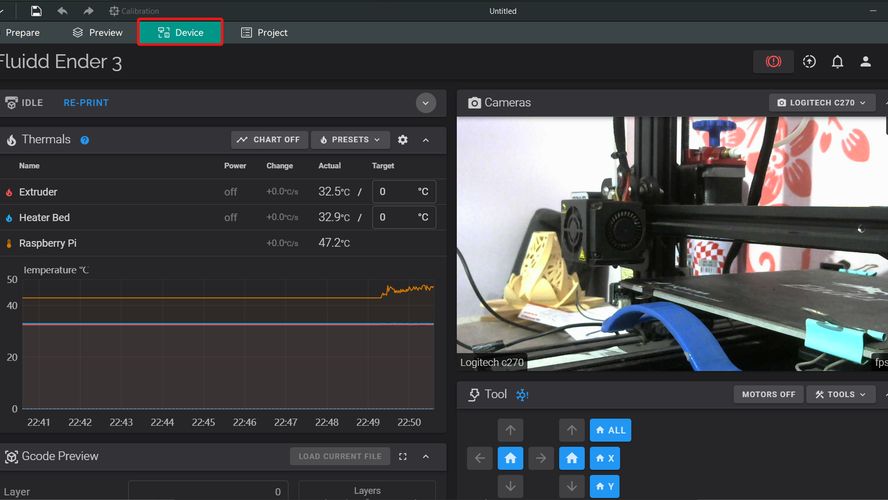Click the Gcode Preview fullscreen icon
Screen dimensions: 888x500
[403, 456]
